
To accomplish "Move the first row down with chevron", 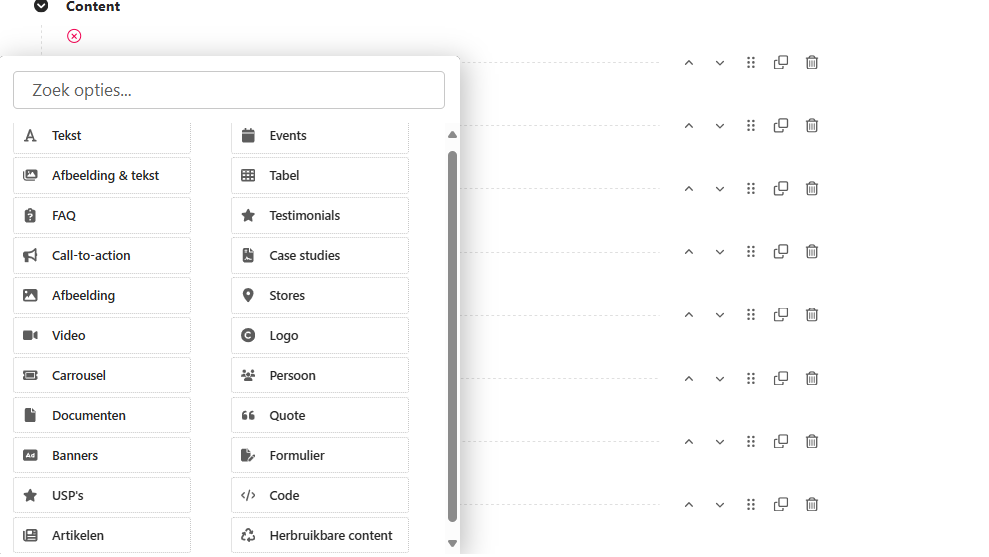I will tap(720, 63).
